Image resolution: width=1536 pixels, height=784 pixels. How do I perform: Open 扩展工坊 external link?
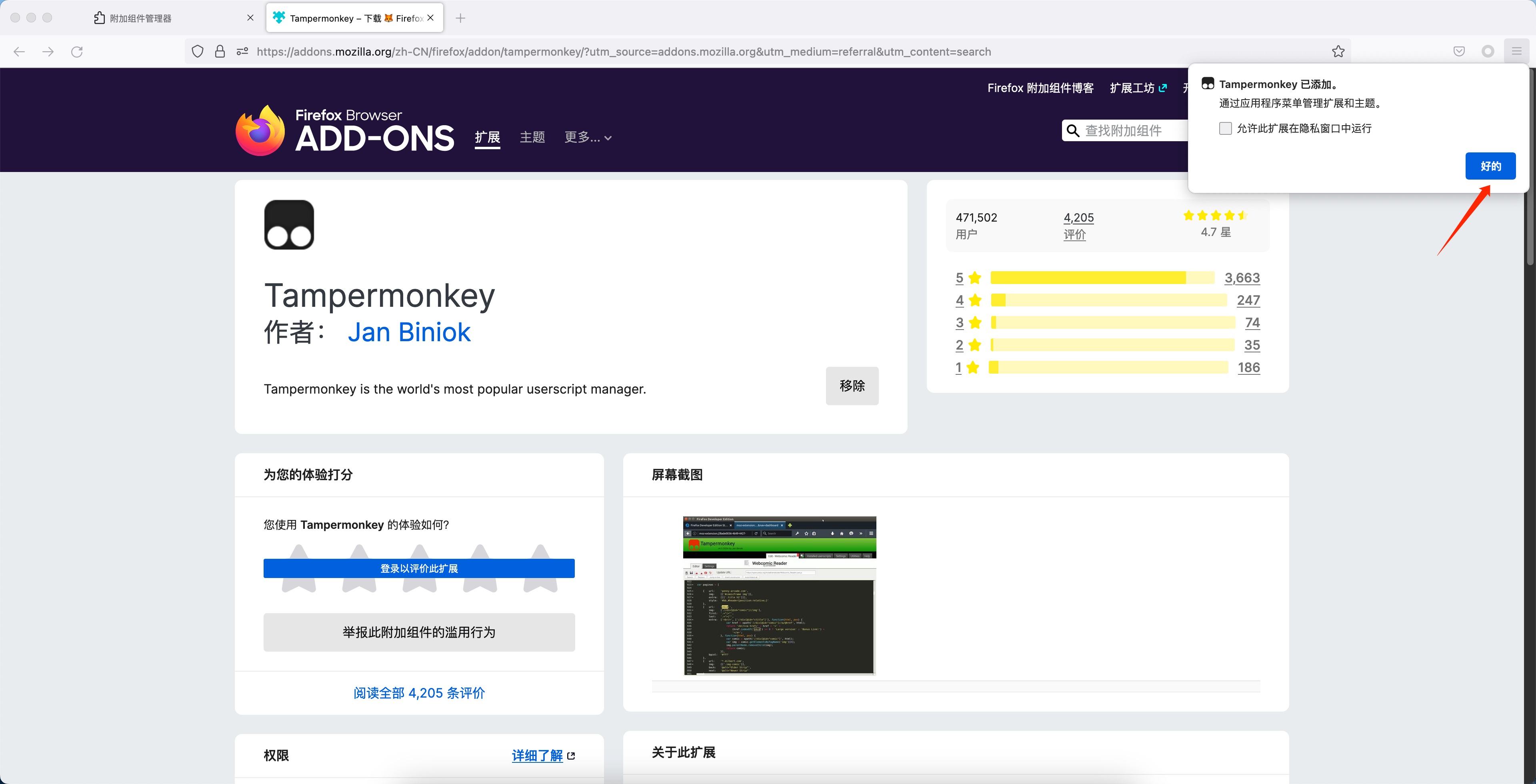pos(1138,88)
